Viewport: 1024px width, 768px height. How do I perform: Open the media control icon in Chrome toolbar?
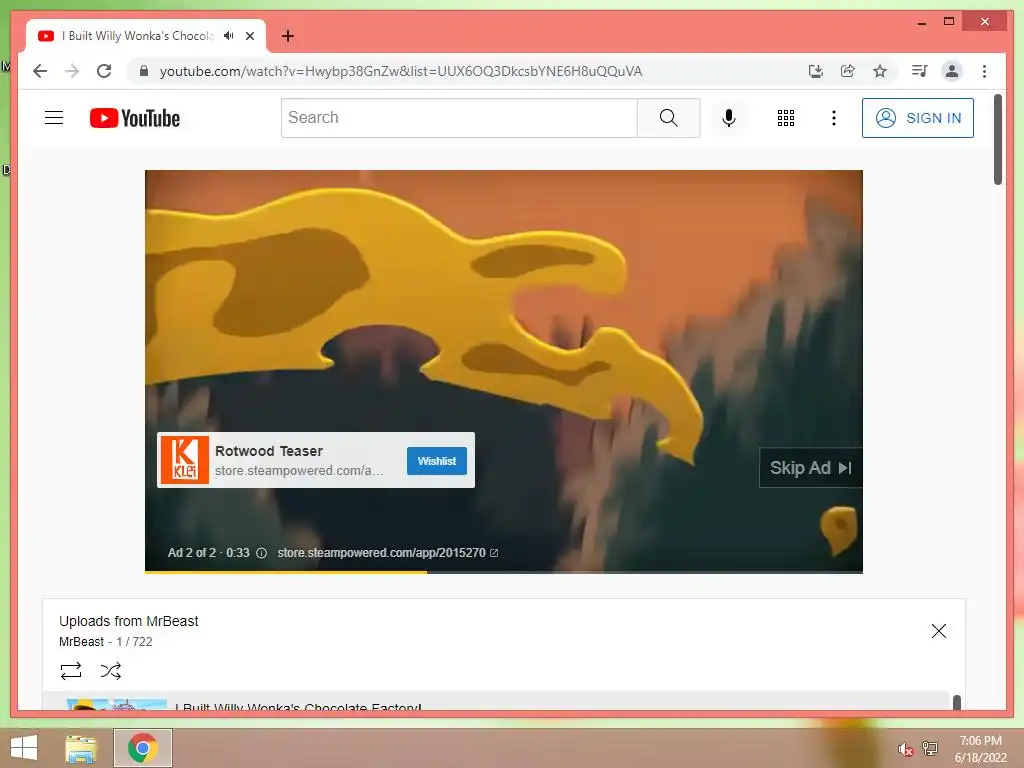(920, 71)
